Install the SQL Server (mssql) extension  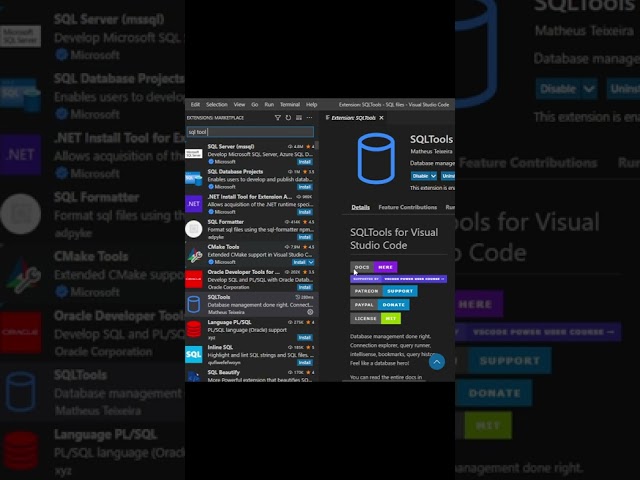point(305,162)
